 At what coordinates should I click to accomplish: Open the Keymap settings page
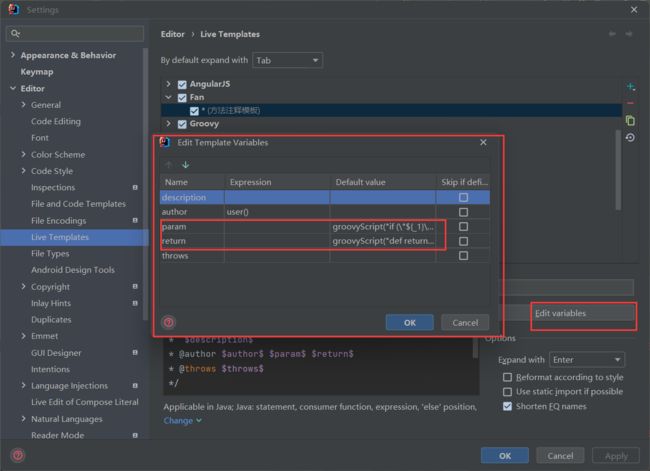point(37,72)
